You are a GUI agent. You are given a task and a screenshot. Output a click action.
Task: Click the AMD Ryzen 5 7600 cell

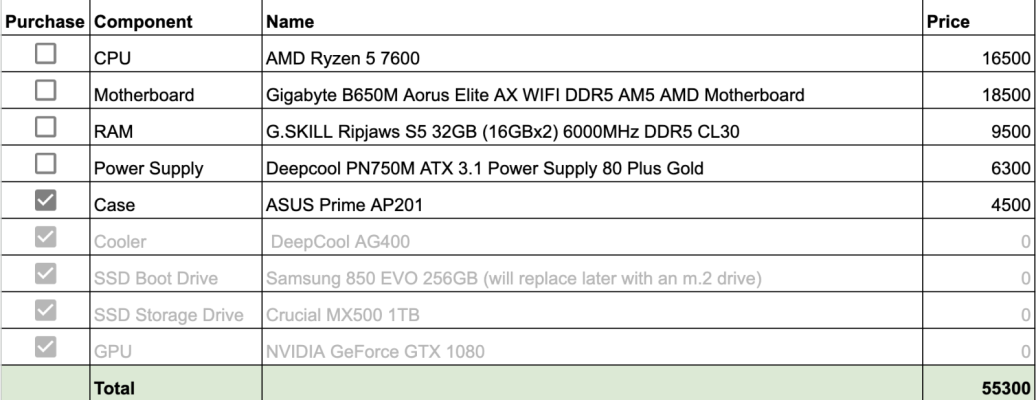pos(592,54)
